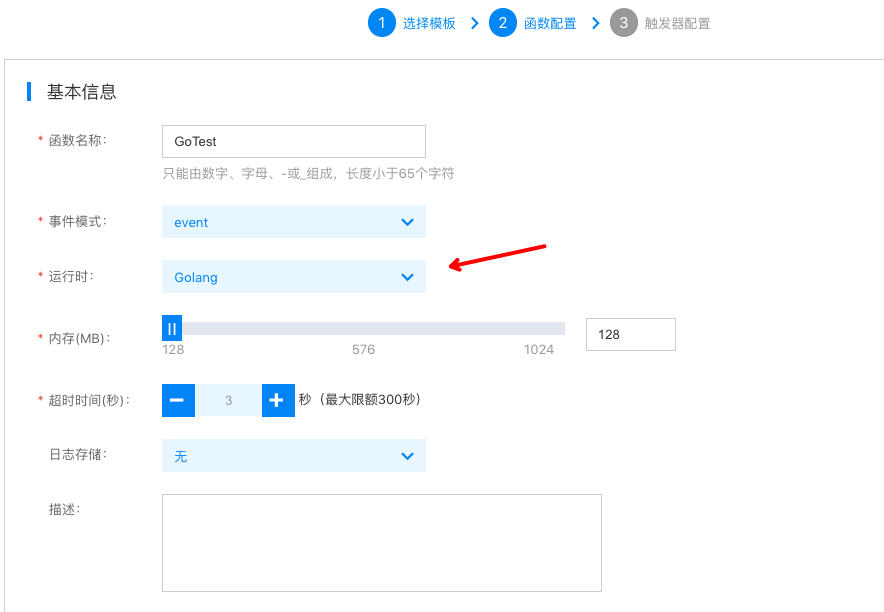Expand the 事件模式 event dropdown
The image size is (884, 612).
pos(293,222)
